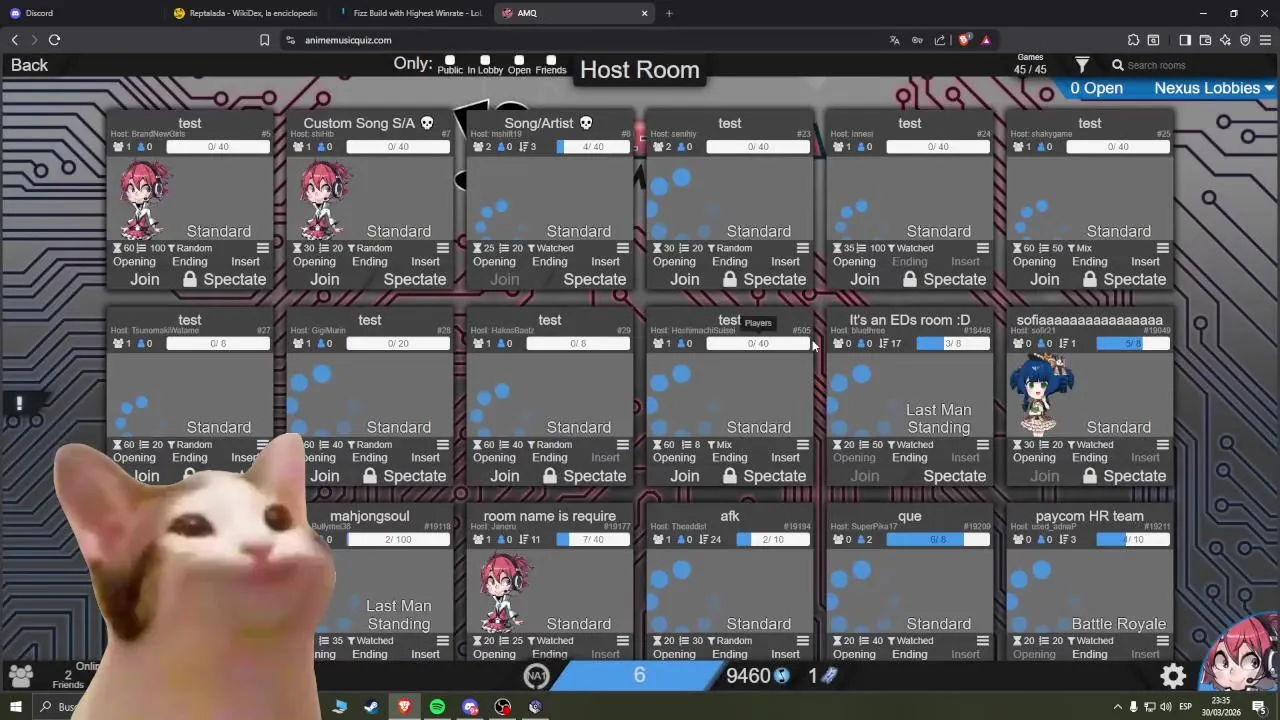The height and width of the screenshot is (720, 1280).
Task: Click the level 6 XP progress bar
Action: 640,676
